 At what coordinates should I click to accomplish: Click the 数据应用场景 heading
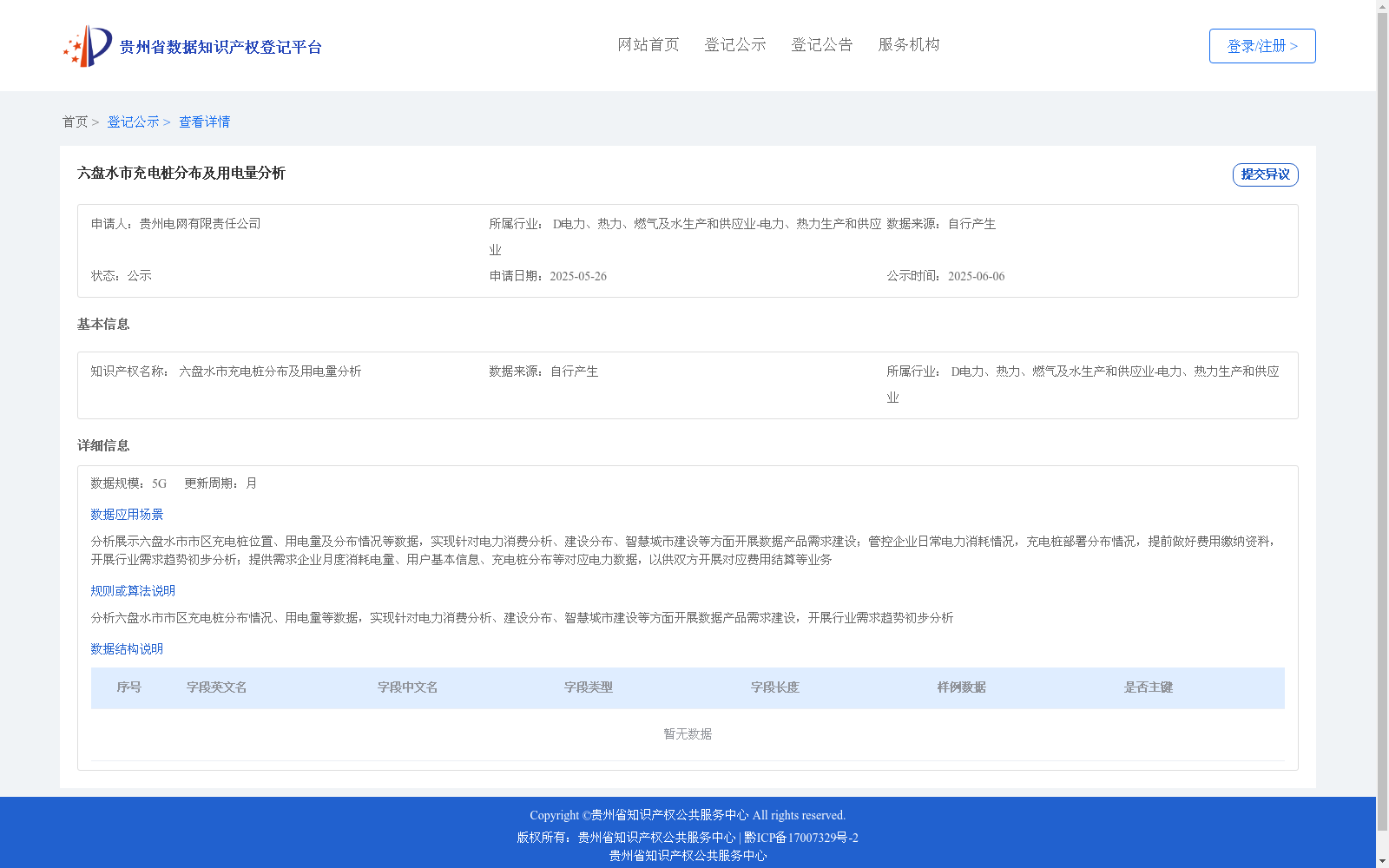(x=127, y=515)
